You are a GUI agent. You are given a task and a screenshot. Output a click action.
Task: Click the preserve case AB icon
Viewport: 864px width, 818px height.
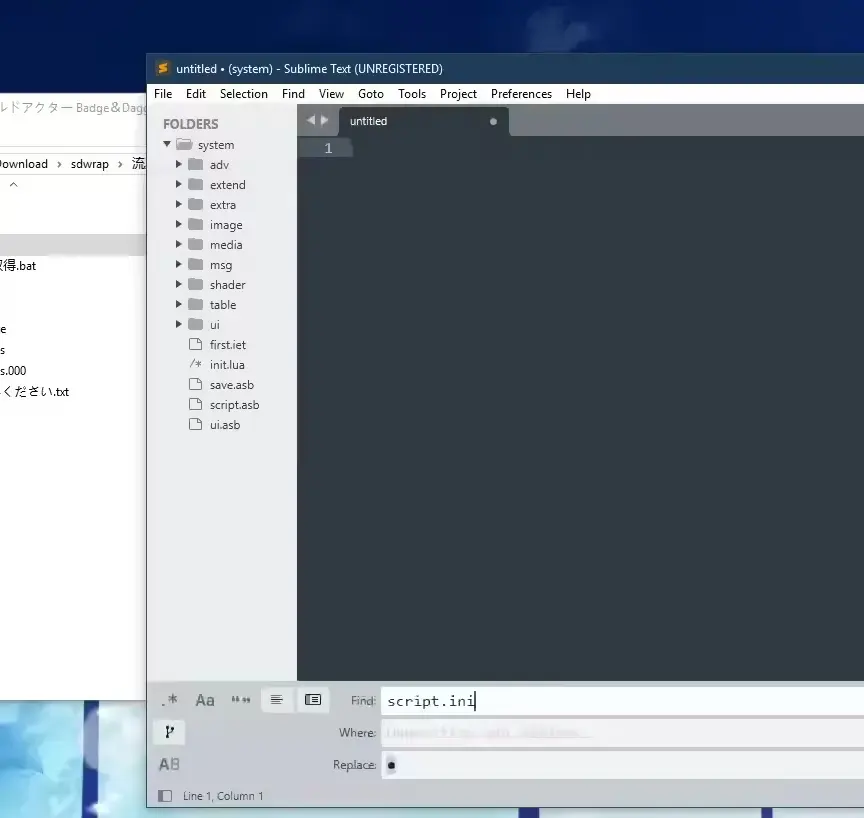(169, 765)
